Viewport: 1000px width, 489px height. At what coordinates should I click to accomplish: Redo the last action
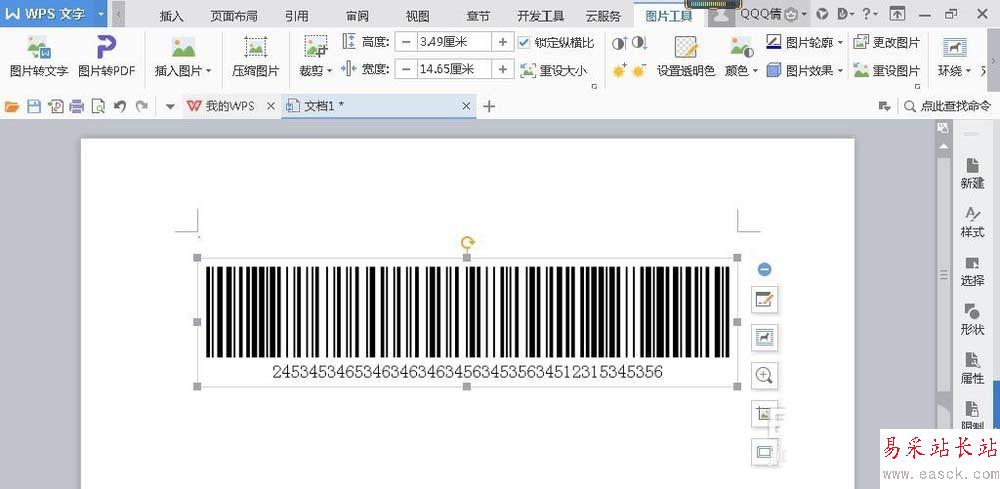[142, 106]
